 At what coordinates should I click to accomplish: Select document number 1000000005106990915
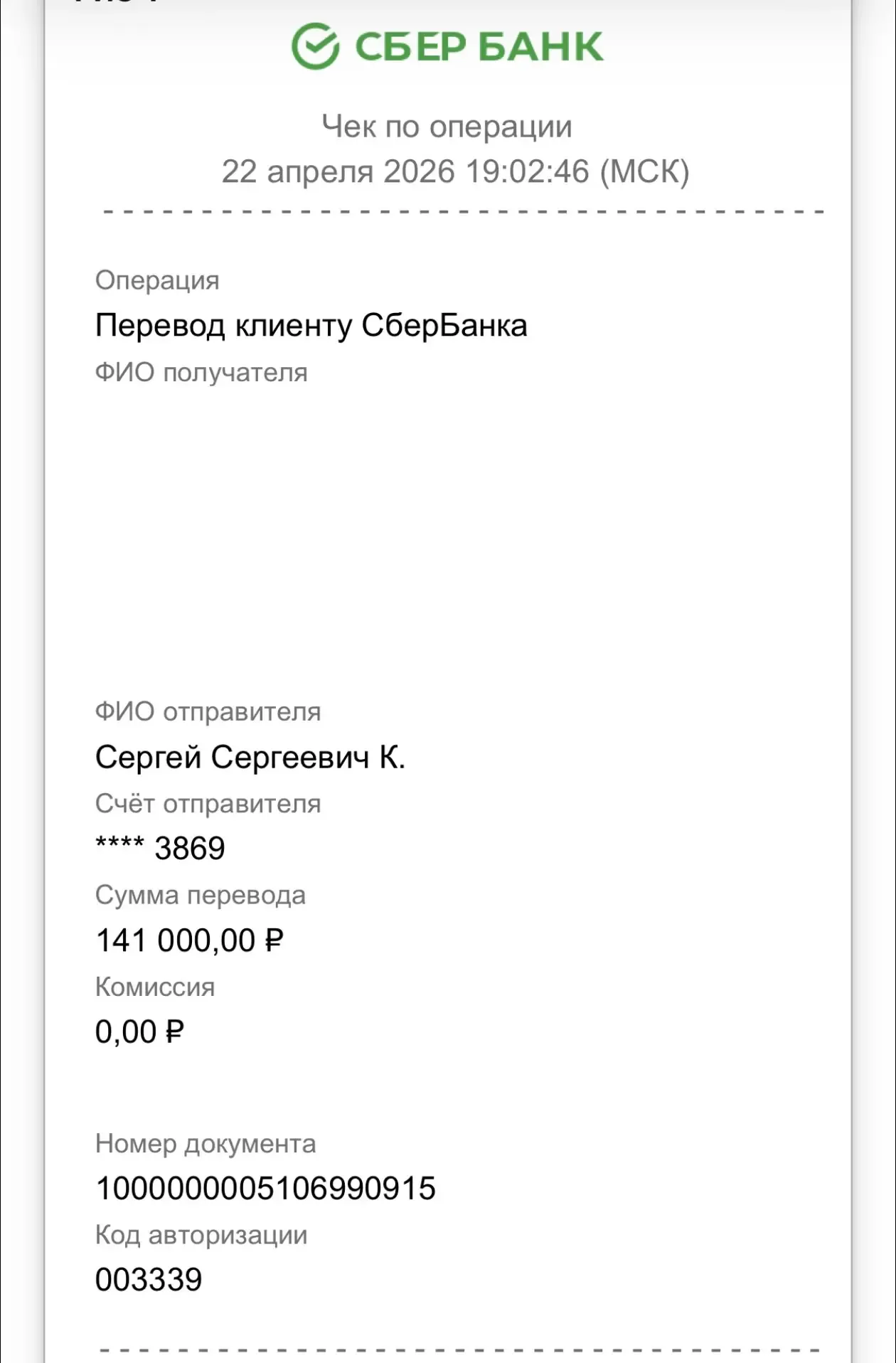(265, 1189)
